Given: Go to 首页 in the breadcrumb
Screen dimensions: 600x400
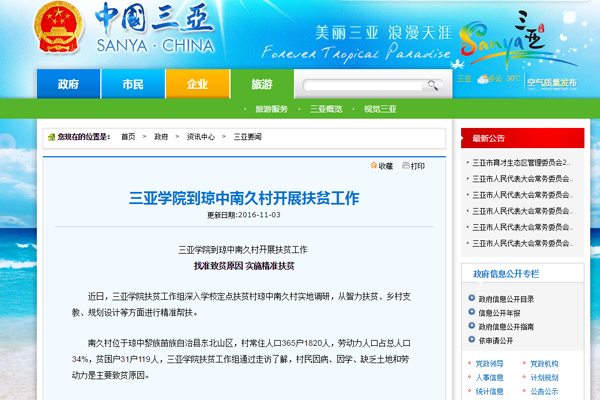Looking at the screenshot, I should (x=128, y=136).
